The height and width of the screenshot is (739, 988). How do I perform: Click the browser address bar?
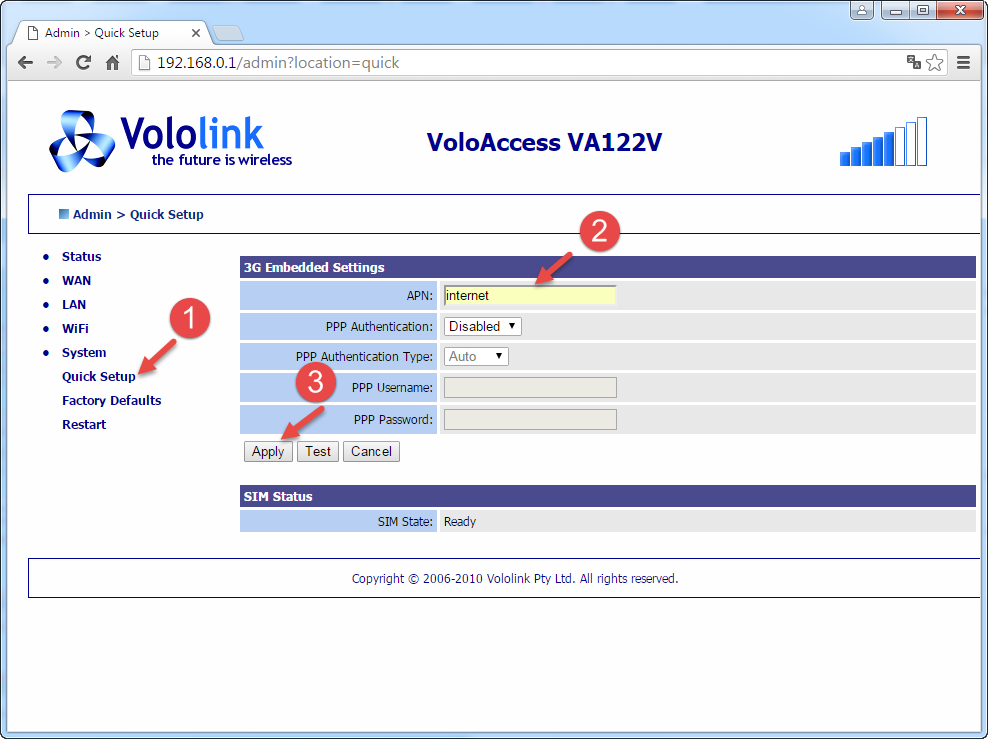[x=520, y=62]
